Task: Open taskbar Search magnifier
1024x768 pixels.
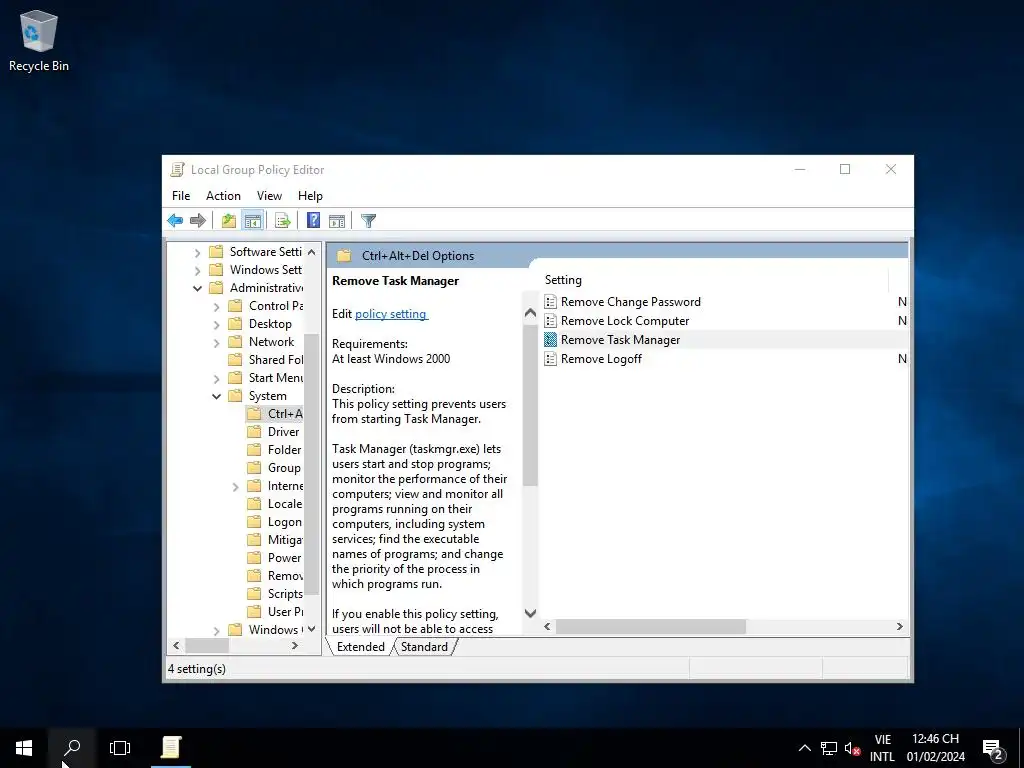Action: 72,748
